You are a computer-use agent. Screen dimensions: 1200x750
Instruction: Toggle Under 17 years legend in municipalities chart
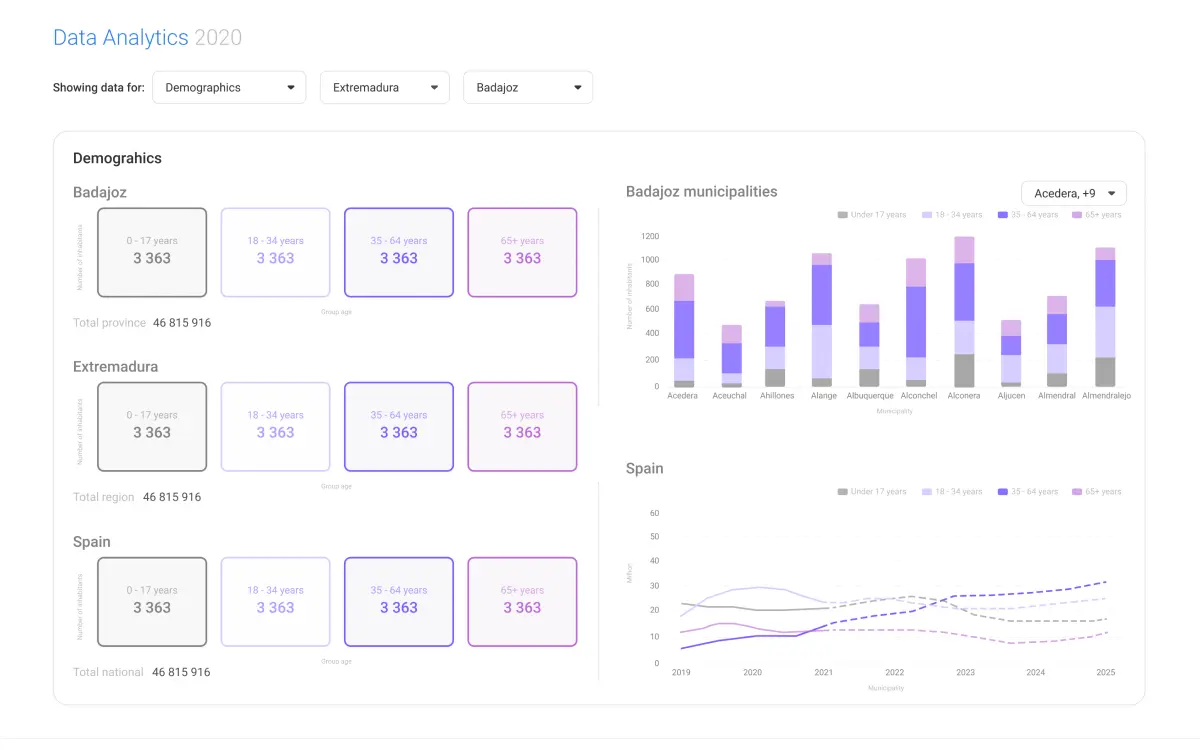(x=872, y=215)
